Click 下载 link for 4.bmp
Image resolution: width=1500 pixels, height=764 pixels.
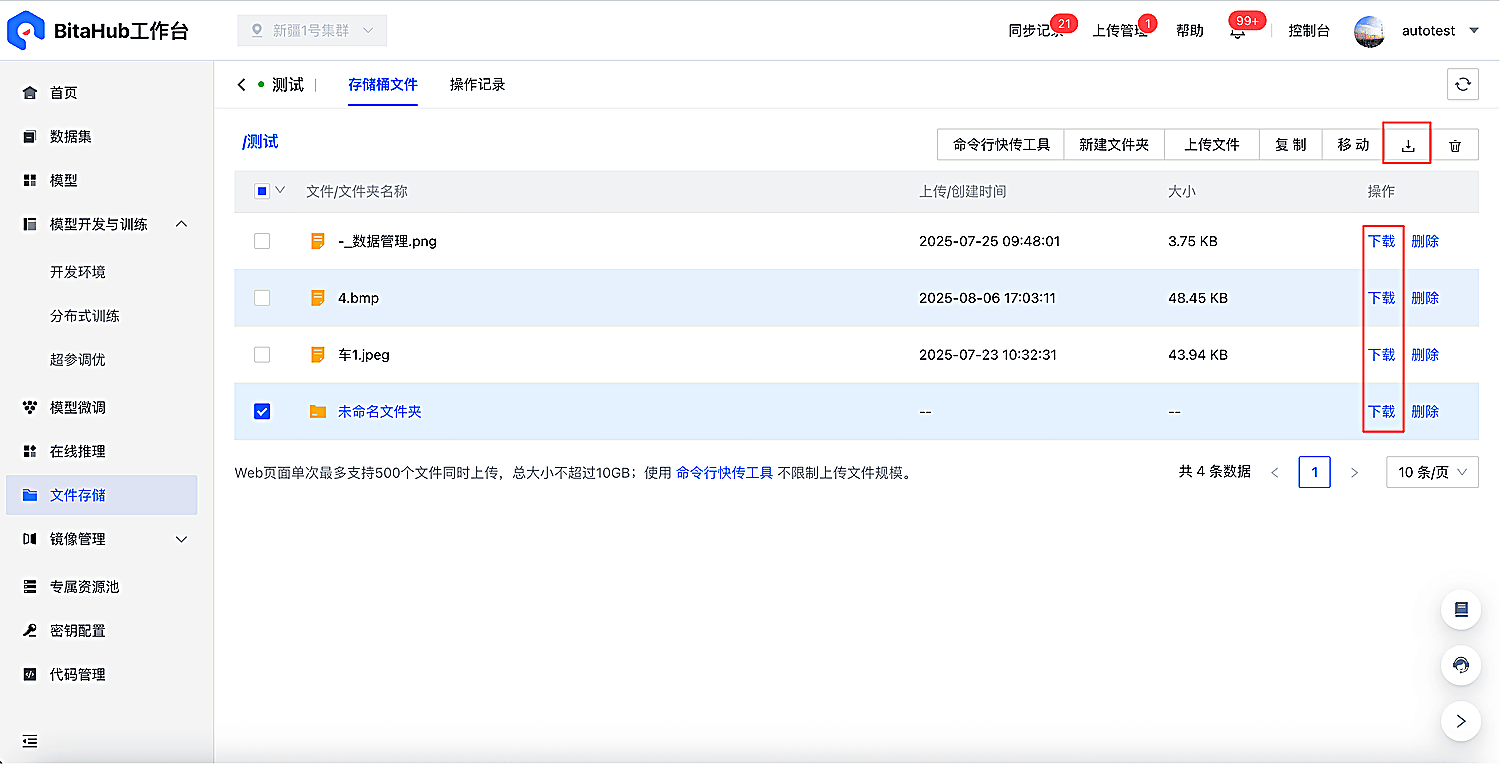[1381, 298]
